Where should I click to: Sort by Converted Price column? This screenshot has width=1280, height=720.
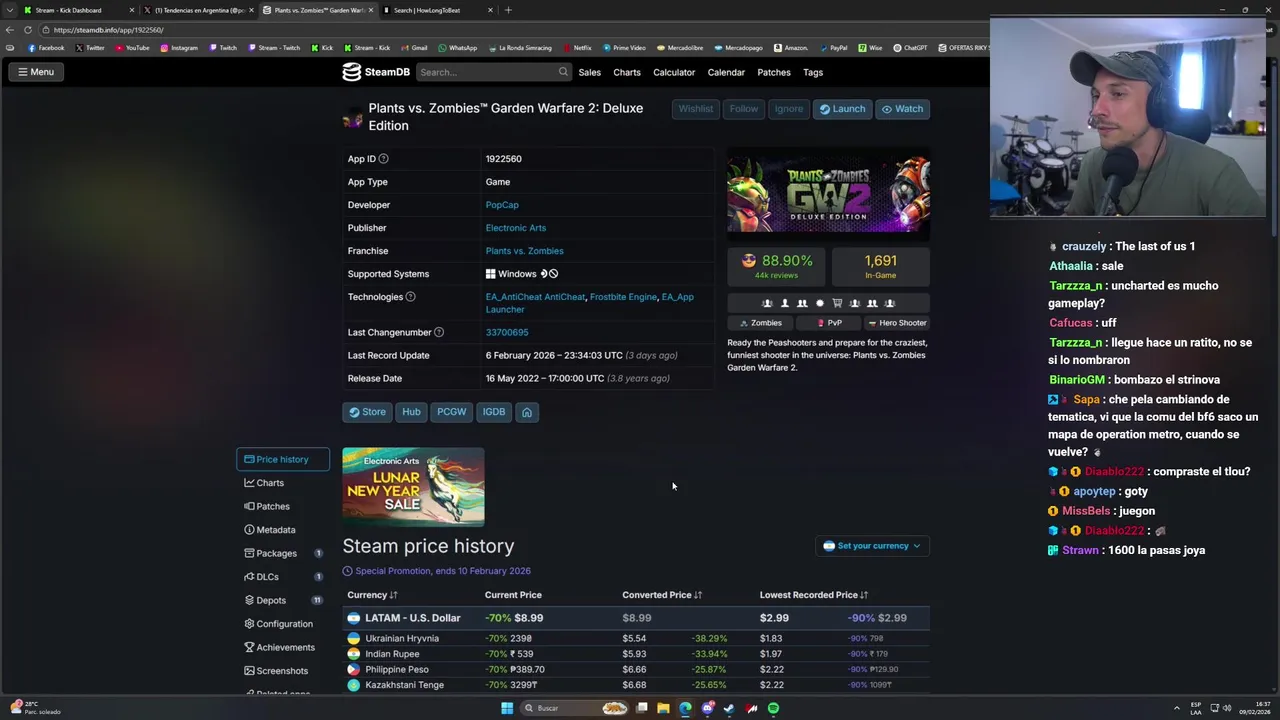coord(662,595)
